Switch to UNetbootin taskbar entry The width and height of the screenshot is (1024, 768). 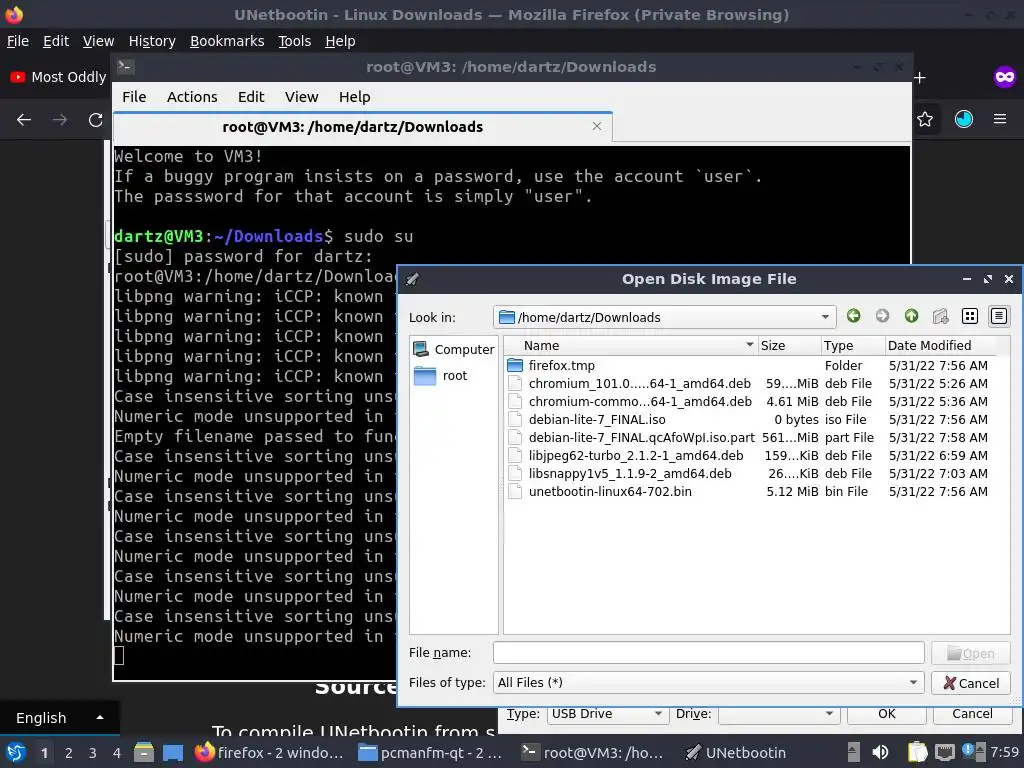[x=736, y=752]
